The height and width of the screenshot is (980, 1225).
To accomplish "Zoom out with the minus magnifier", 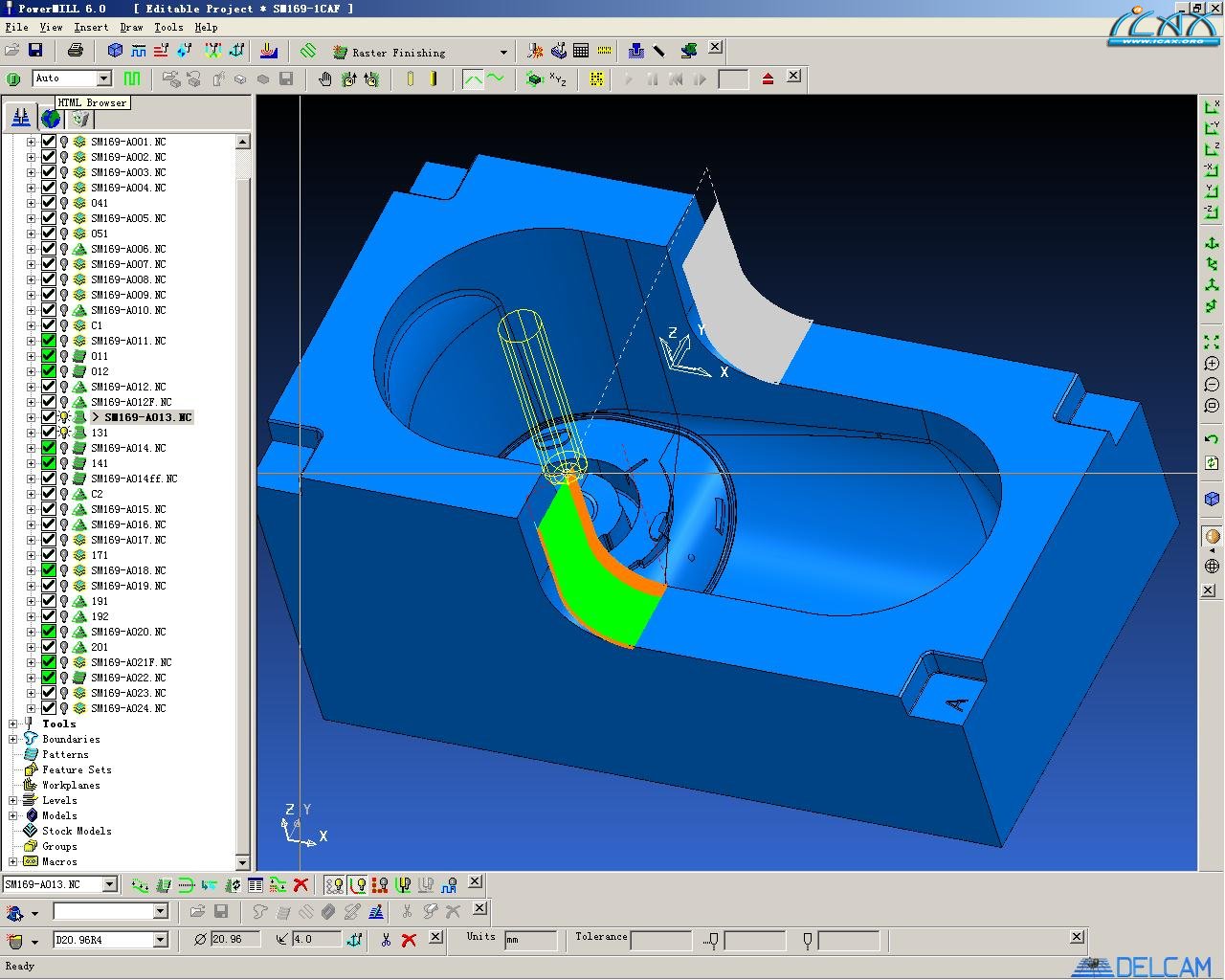I will 1212,385.
